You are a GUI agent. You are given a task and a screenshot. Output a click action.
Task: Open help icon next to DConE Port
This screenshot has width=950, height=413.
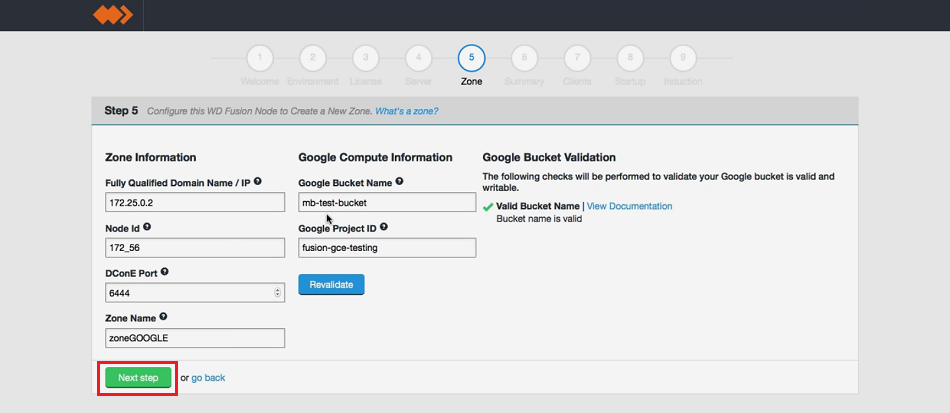tap(164, 272)
